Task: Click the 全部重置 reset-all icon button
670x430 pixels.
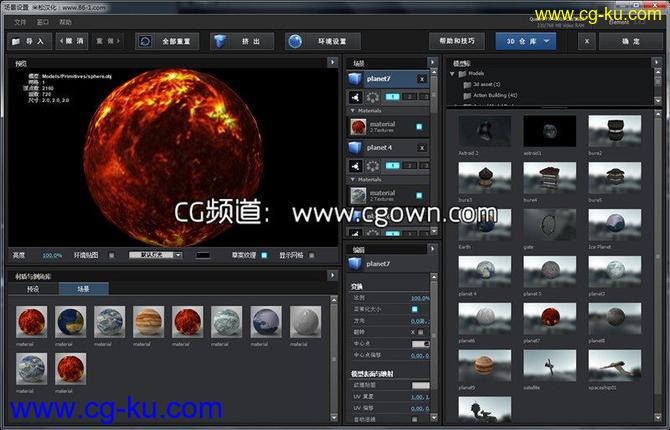Action: click(145, 41)
